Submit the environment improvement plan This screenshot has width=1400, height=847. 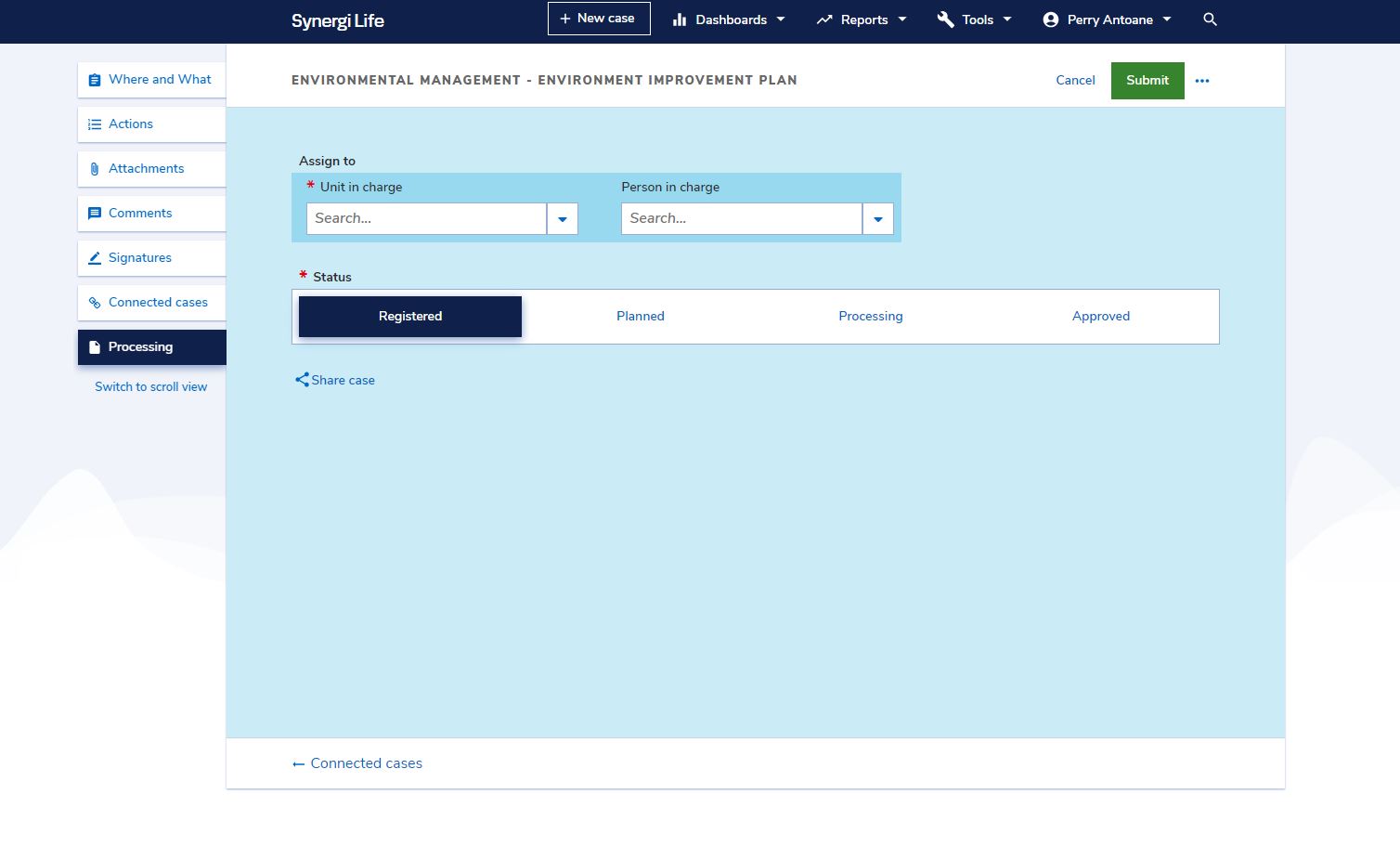[1147, 80]
